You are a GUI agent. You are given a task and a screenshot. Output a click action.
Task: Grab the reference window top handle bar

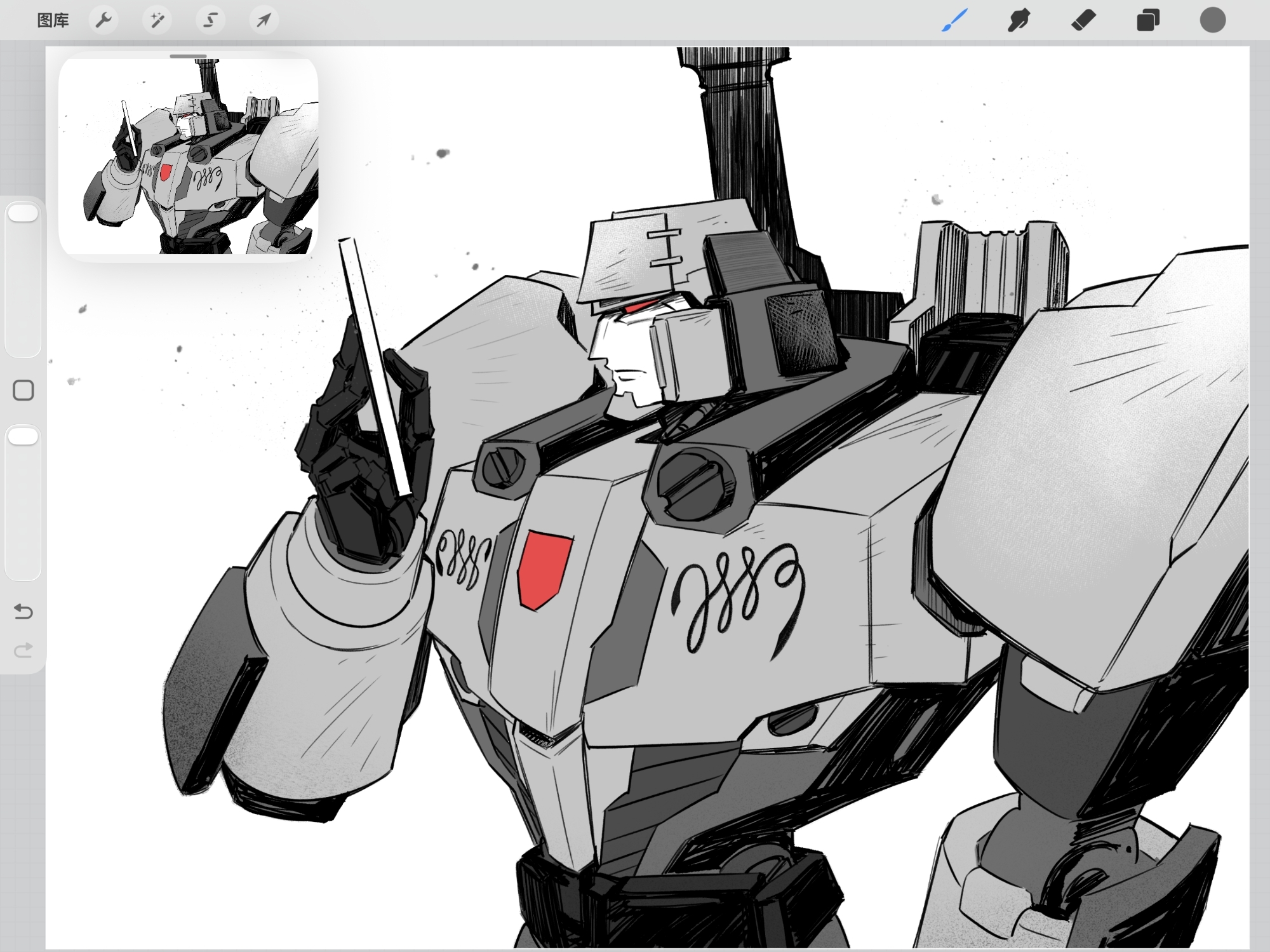[x=188, y=56]
